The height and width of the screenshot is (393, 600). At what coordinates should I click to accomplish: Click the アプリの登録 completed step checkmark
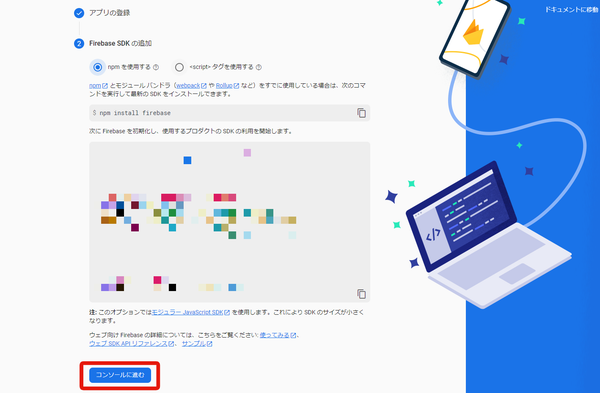click(79, 13)
